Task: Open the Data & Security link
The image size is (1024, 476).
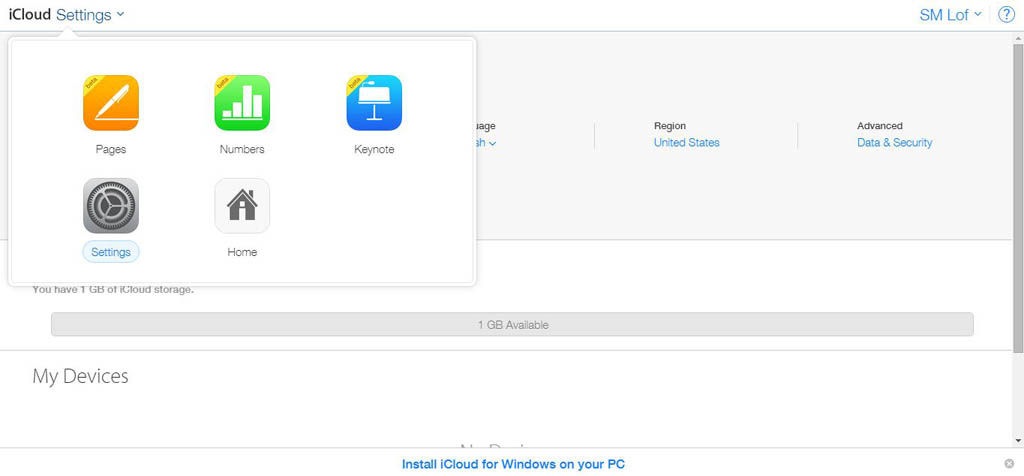Action: [895, 142]
